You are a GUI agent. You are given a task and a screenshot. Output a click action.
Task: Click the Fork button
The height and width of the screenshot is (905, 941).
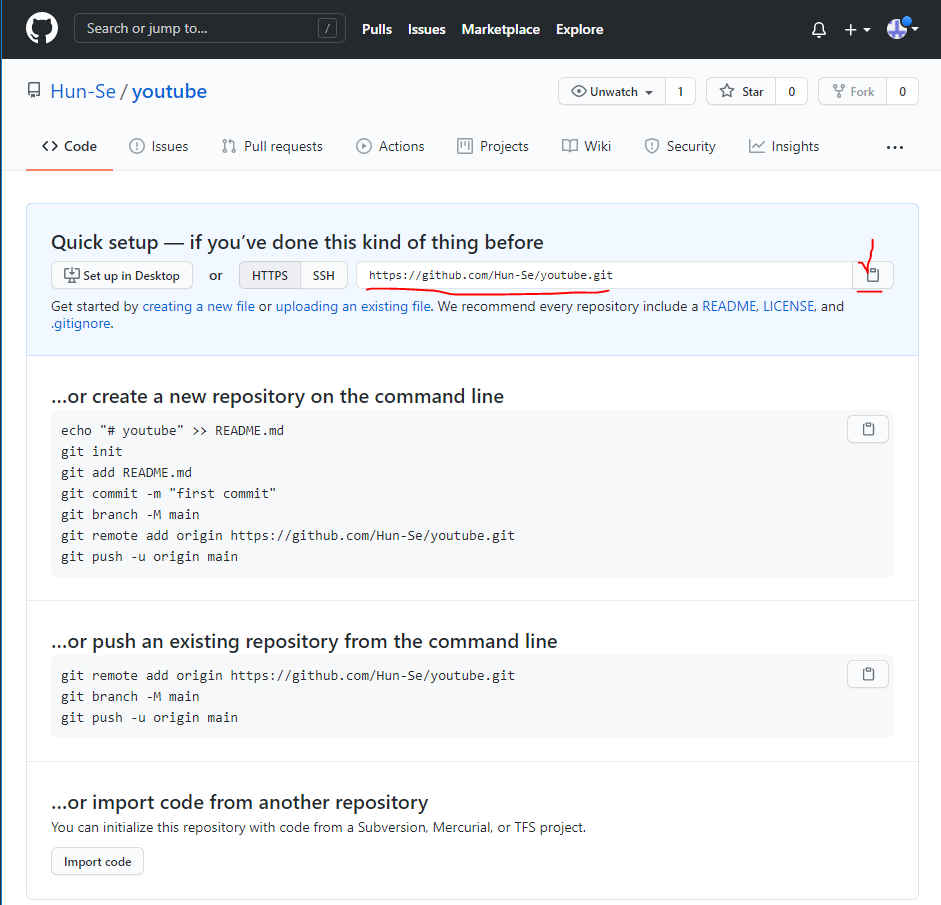pos(853,91)
